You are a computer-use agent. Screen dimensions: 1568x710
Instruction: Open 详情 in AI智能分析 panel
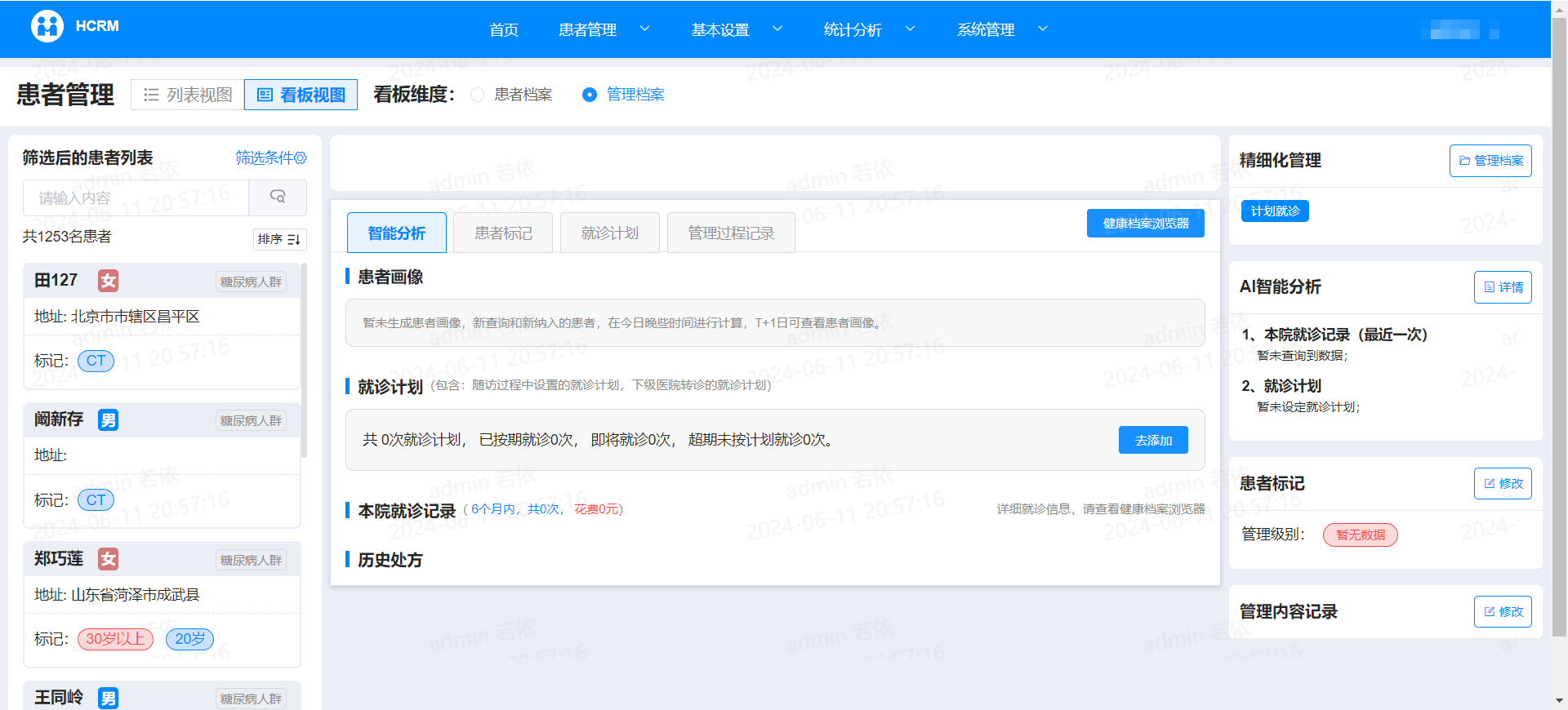(x=1503, y=287)
